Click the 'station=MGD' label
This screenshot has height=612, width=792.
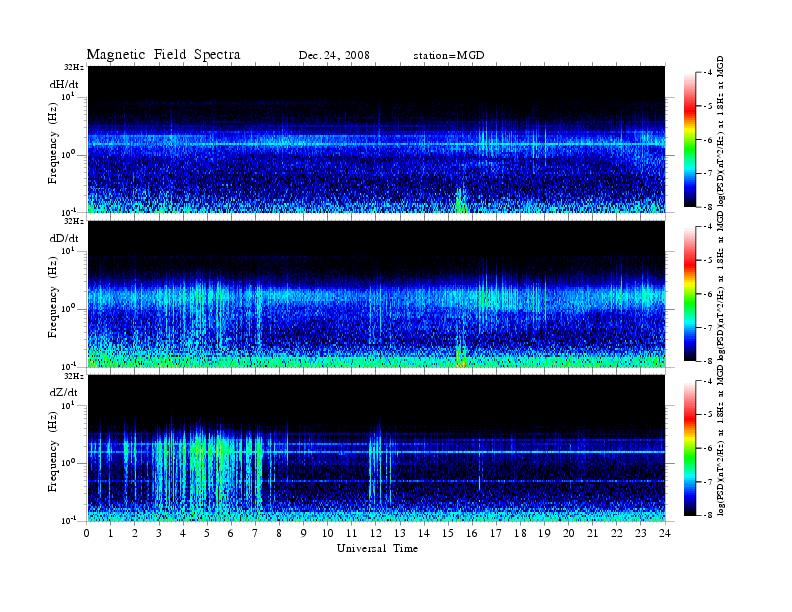coord(449,56)
